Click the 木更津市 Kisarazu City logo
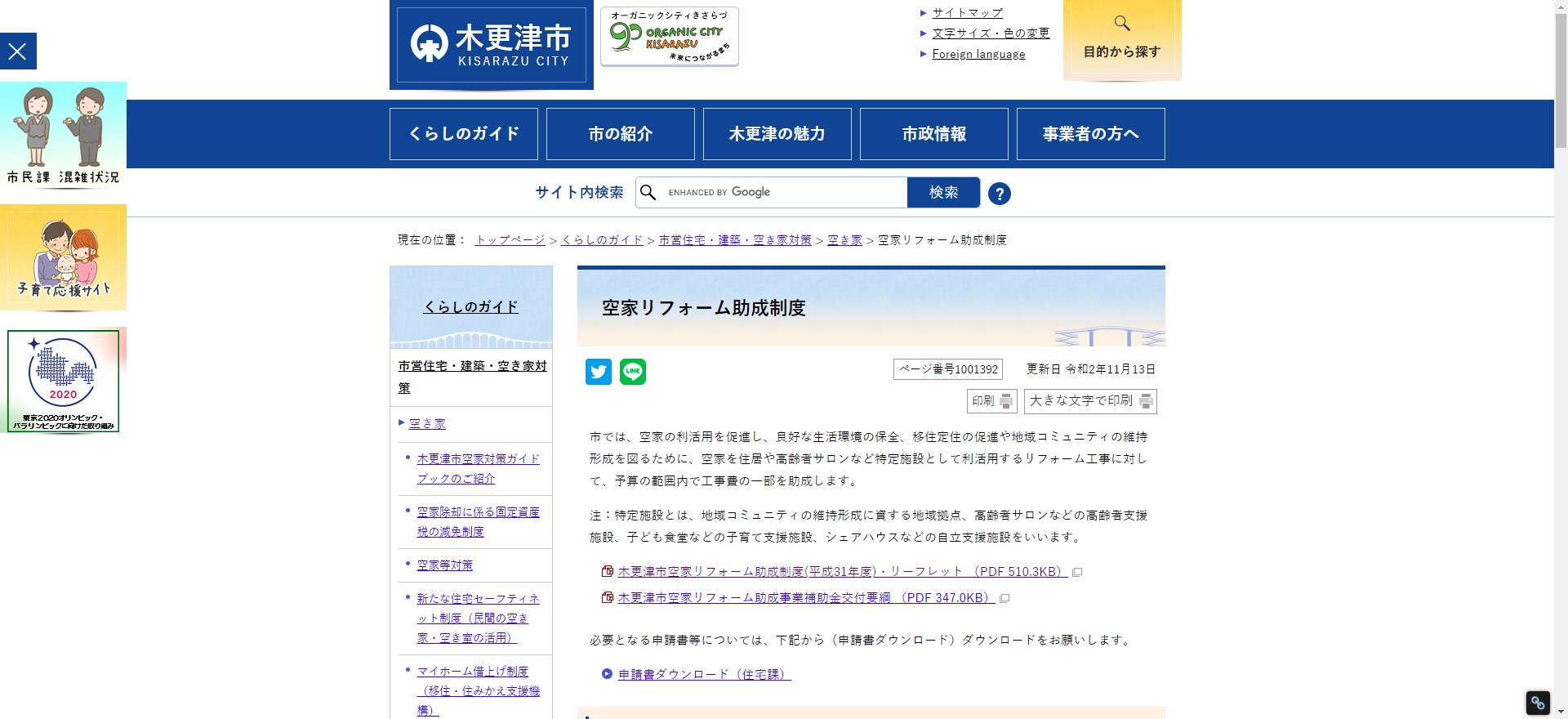 (x=492, y=45)
